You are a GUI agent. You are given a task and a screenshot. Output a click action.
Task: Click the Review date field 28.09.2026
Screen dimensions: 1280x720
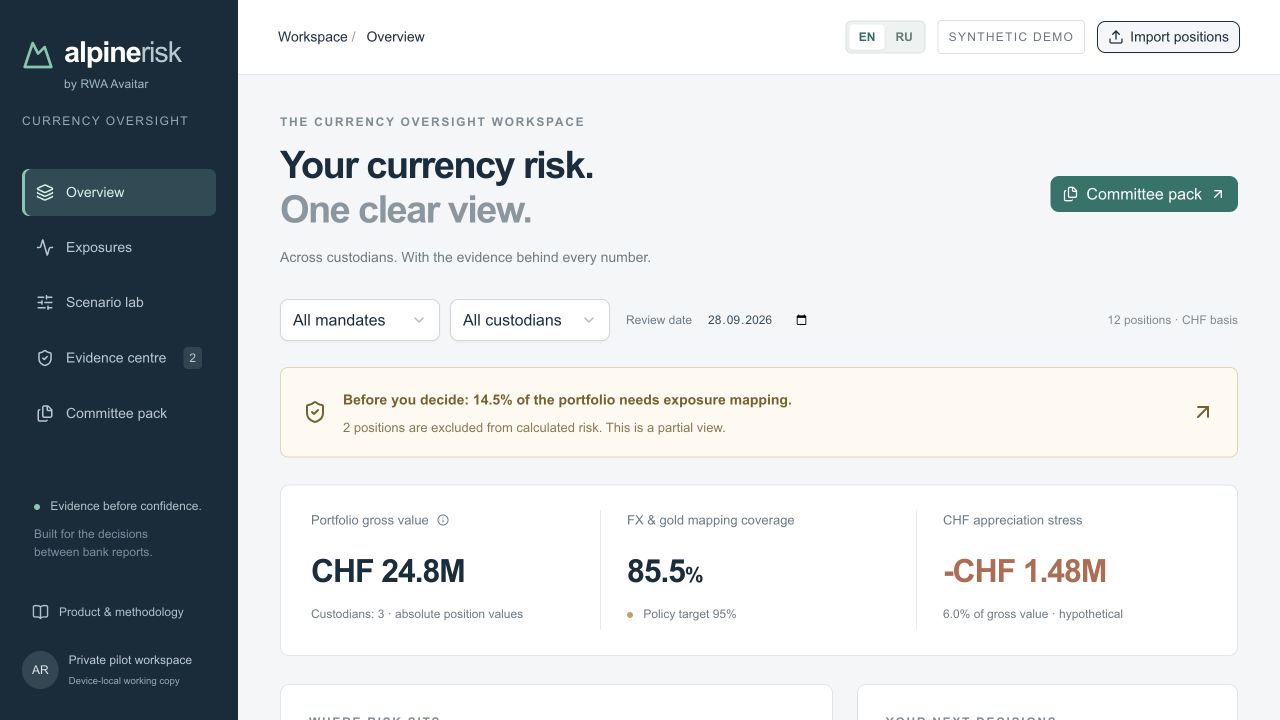[x=758, y=320]
